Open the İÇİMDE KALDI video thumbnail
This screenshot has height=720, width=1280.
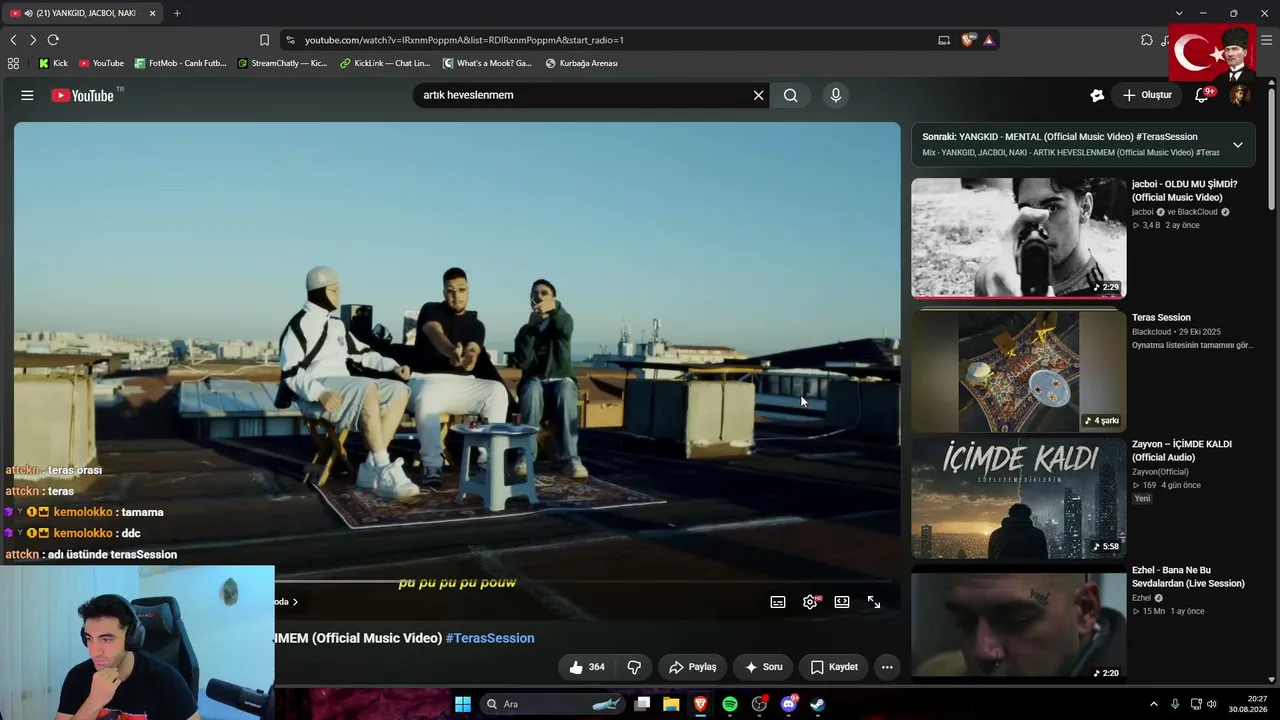(x=1018, y=497)
